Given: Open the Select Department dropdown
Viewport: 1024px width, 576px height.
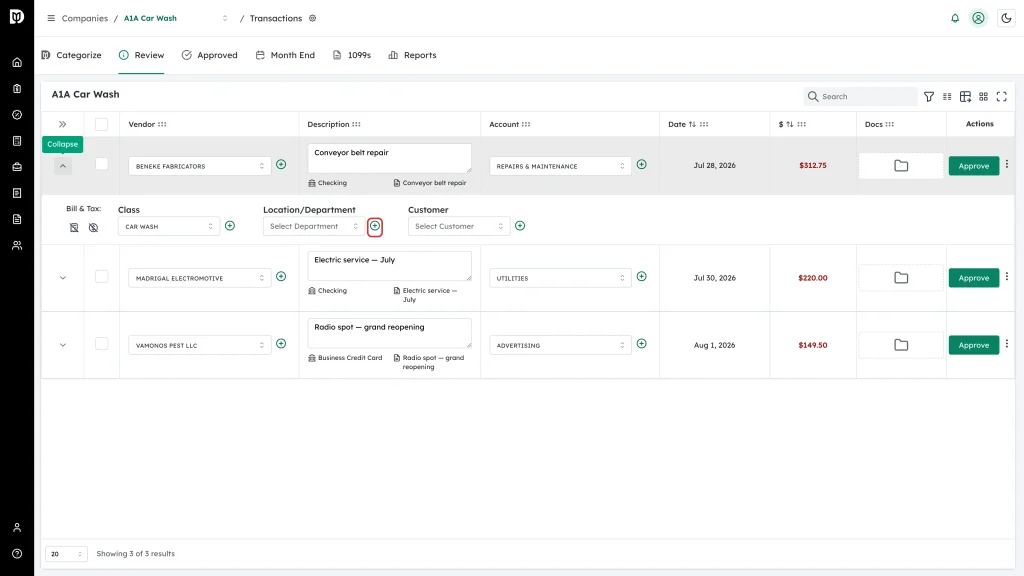Looking at the screenshot, I should click(313, 227).
